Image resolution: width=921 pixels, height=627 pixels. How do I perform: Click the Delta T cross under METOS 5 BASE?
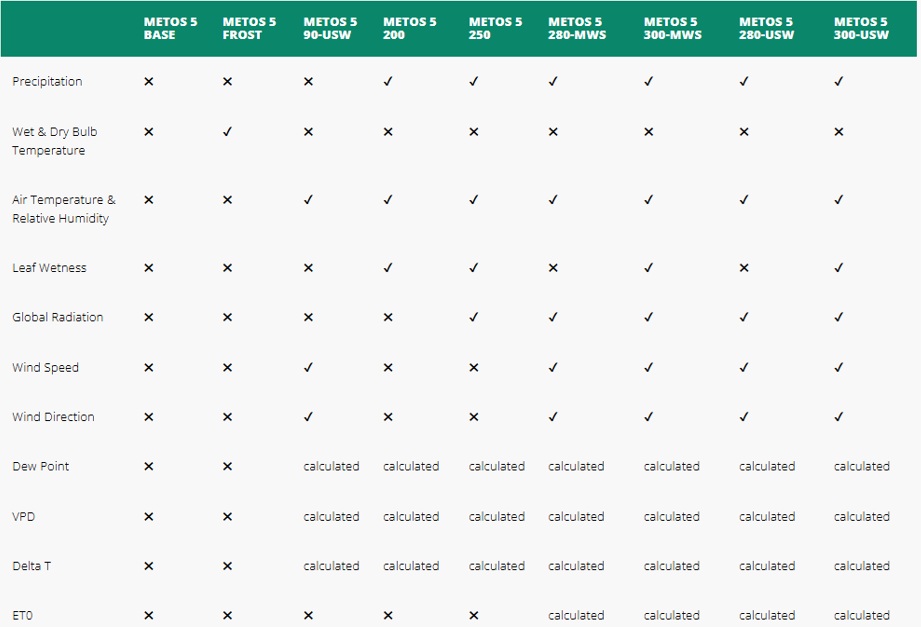click(x=149, y=566)
